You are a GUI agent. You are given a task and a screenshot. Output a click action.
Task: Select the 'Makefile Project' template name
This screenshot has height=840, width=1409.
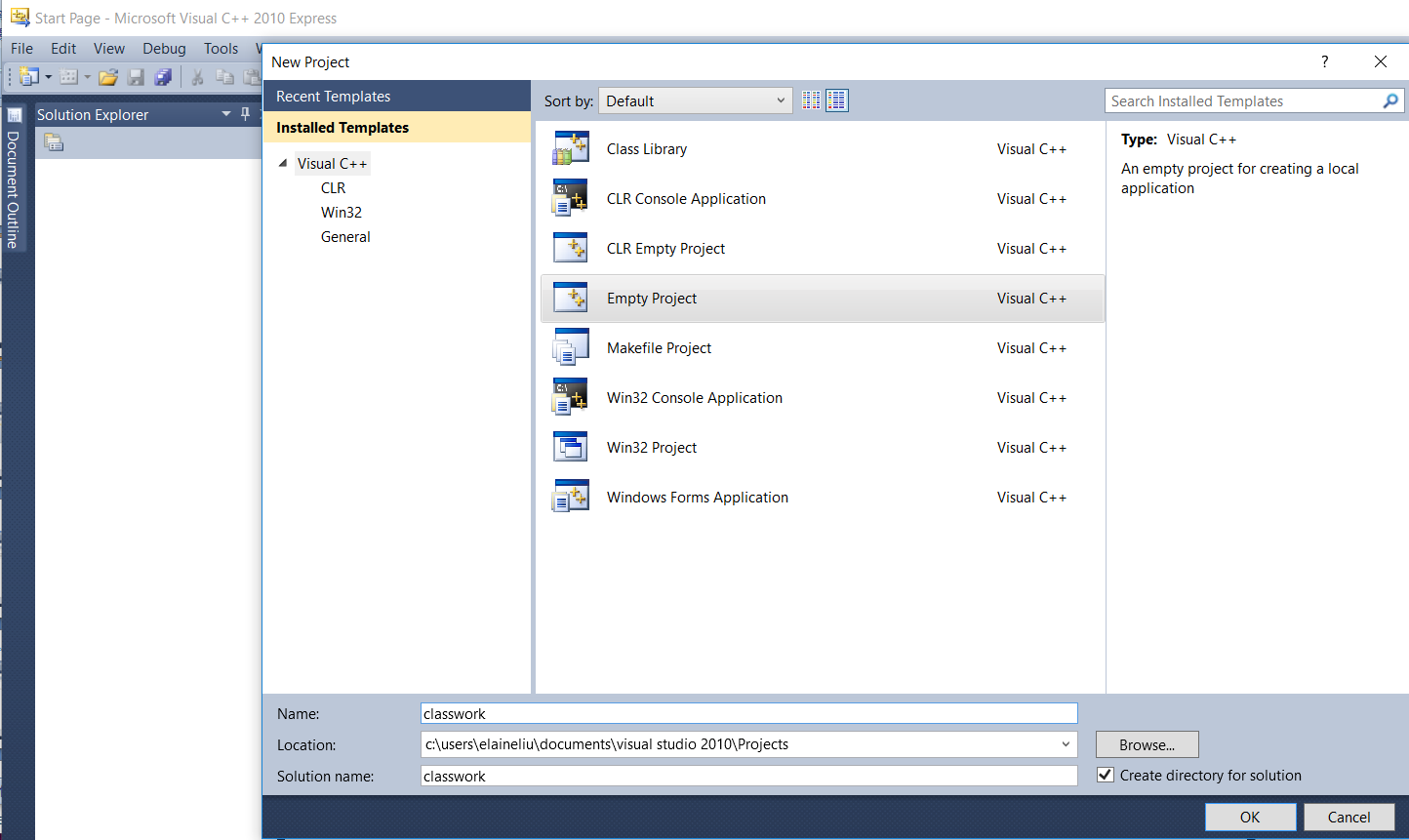(x=659, y=347)
